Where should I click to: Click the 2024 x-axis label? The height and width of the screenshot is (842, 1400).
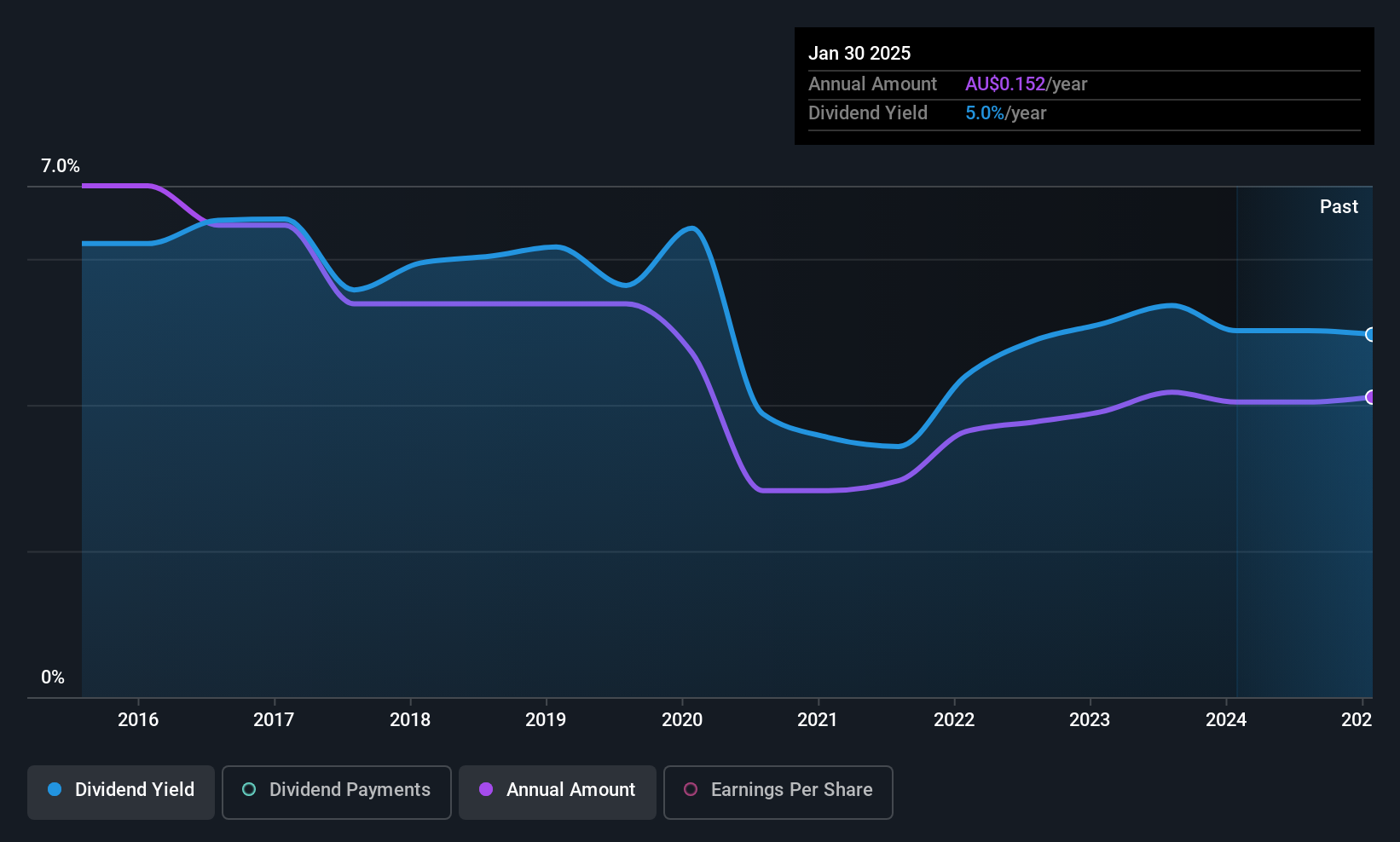pos(1226,719)
